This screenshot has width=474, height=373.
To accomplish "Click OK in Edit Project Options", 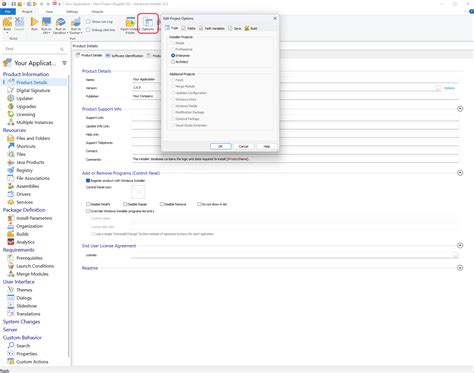I will 220,146.
